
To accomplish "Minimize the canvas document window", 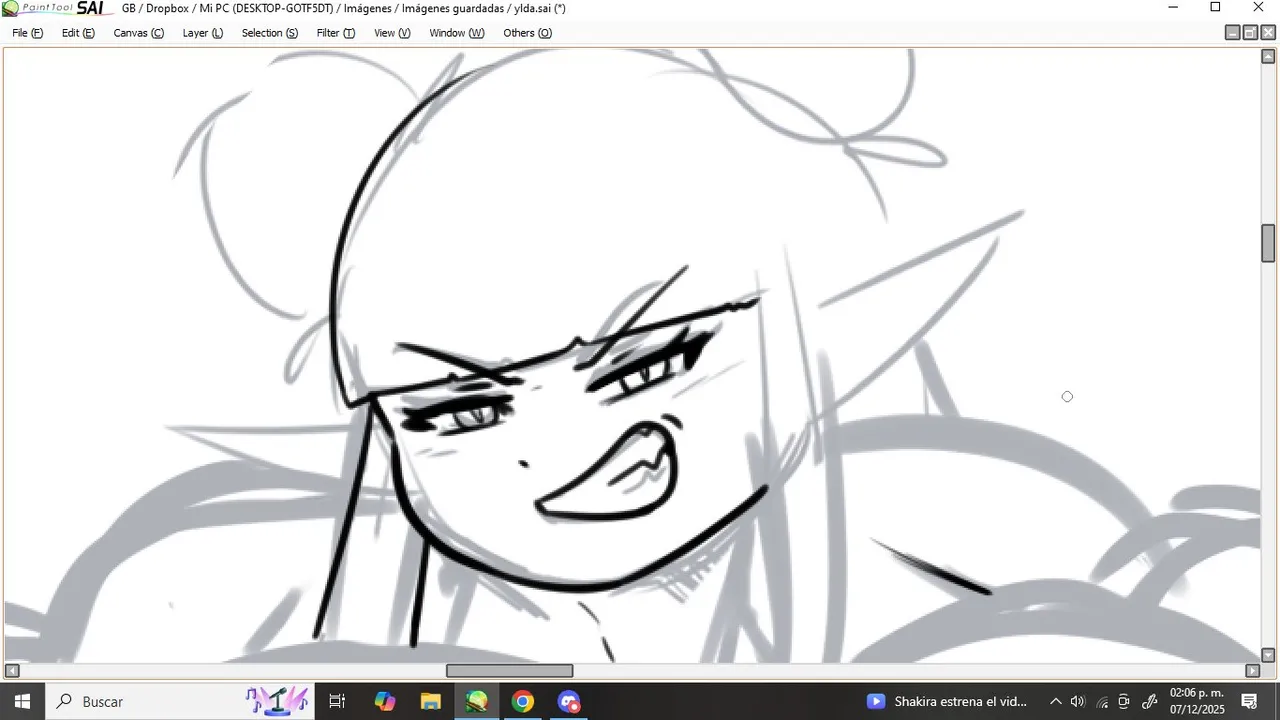I will pos(1233,33).
